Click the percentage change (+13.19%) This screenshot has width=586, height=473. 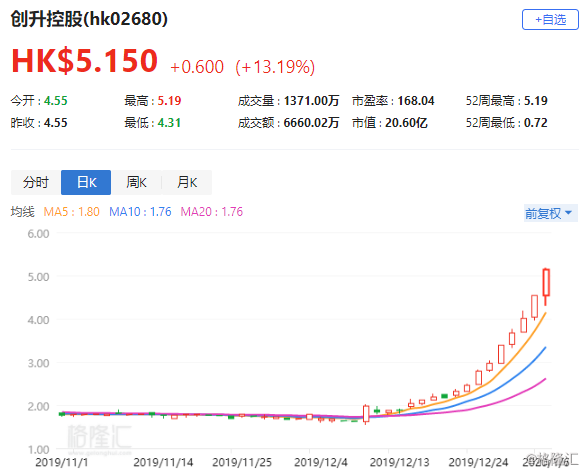coord(275,67)
